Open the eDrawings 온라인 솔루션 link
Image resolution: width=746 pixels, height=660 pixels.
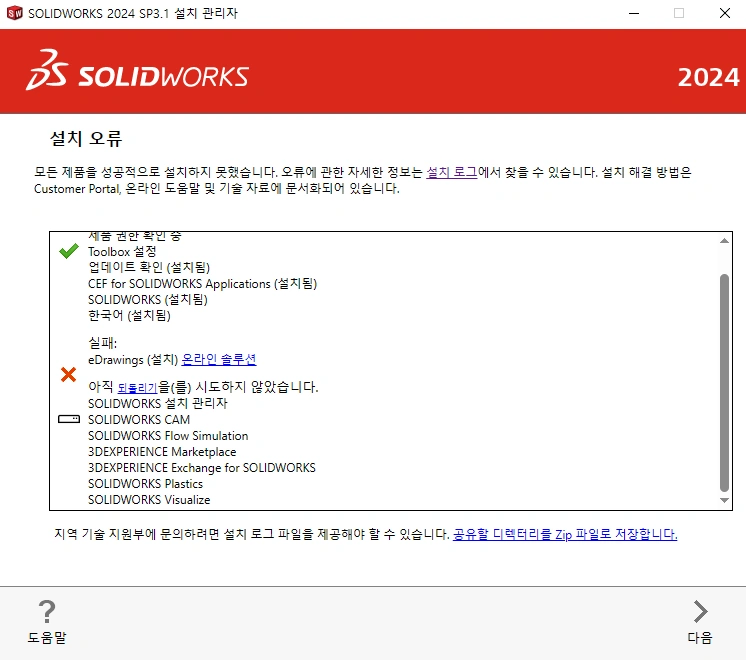click(219, 359)
